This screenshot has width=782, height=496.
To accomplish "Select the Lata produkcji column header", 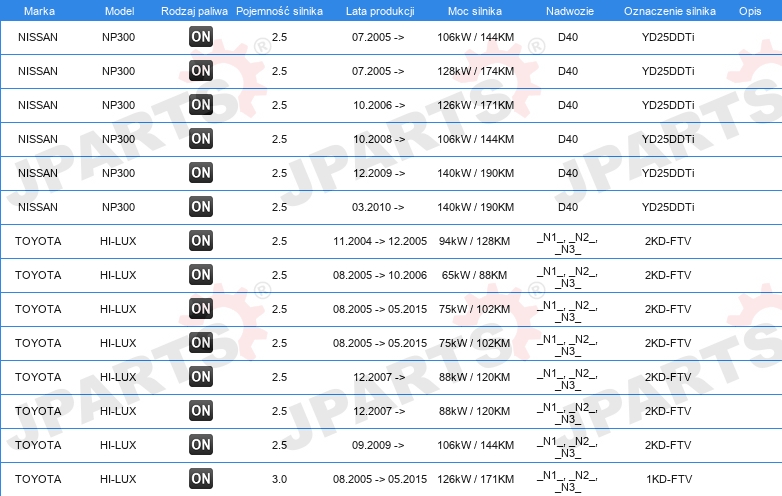I will pos(380,11).
